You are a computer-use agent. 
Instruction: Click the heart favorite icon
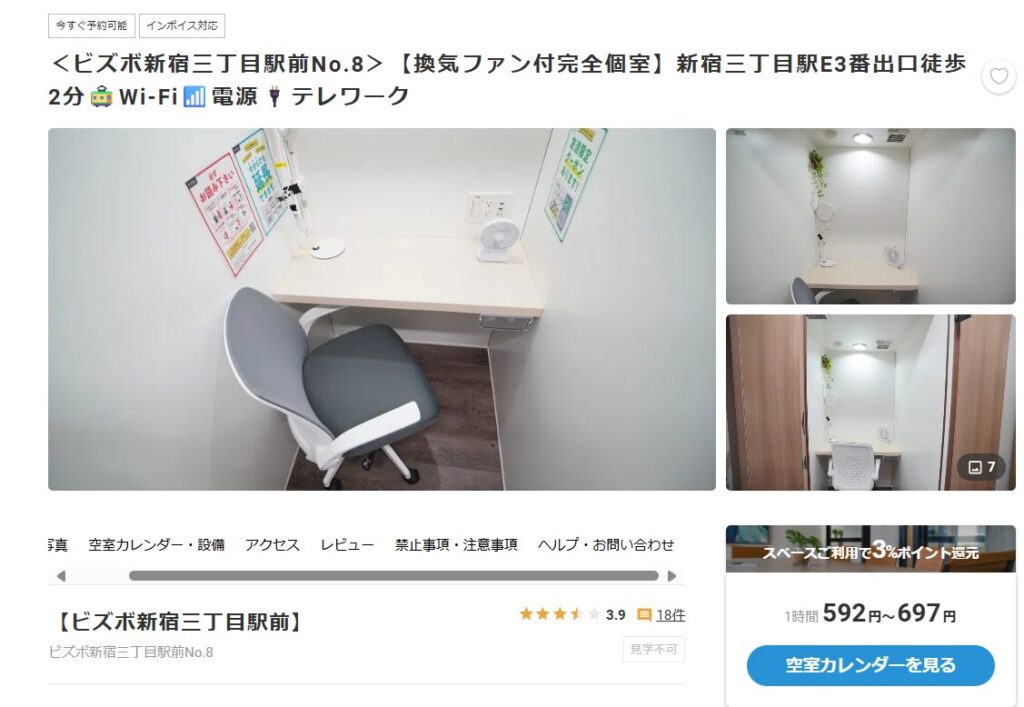pos(999,77)
